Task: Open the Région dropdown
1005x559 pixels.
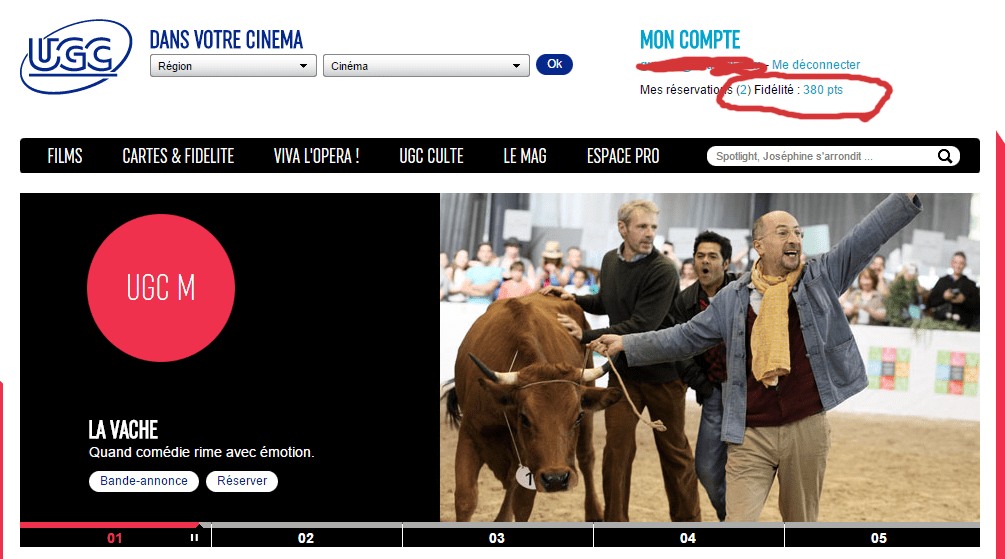Action: coord(232,66)
